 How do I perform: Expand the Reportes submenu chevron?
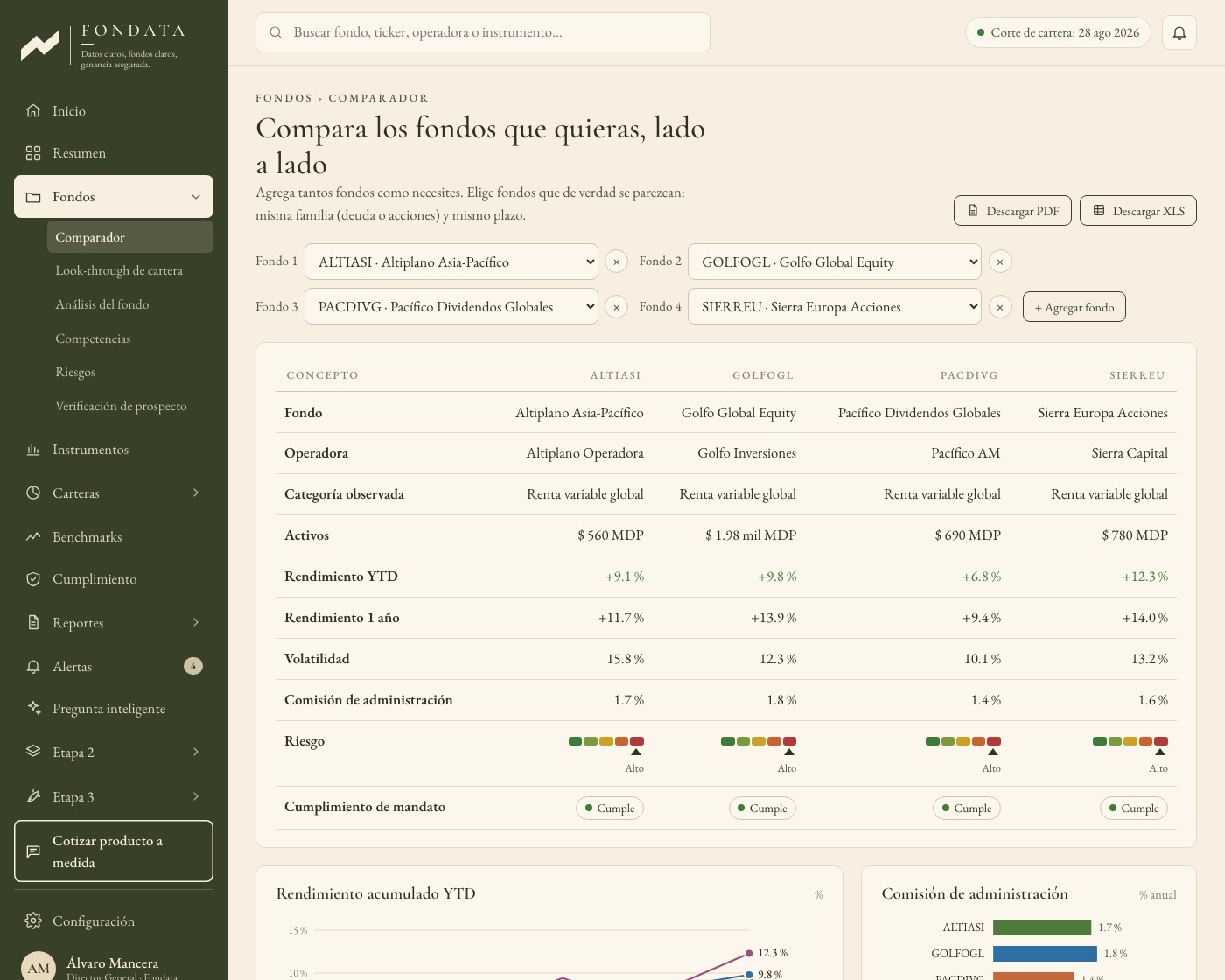(196, 622)
